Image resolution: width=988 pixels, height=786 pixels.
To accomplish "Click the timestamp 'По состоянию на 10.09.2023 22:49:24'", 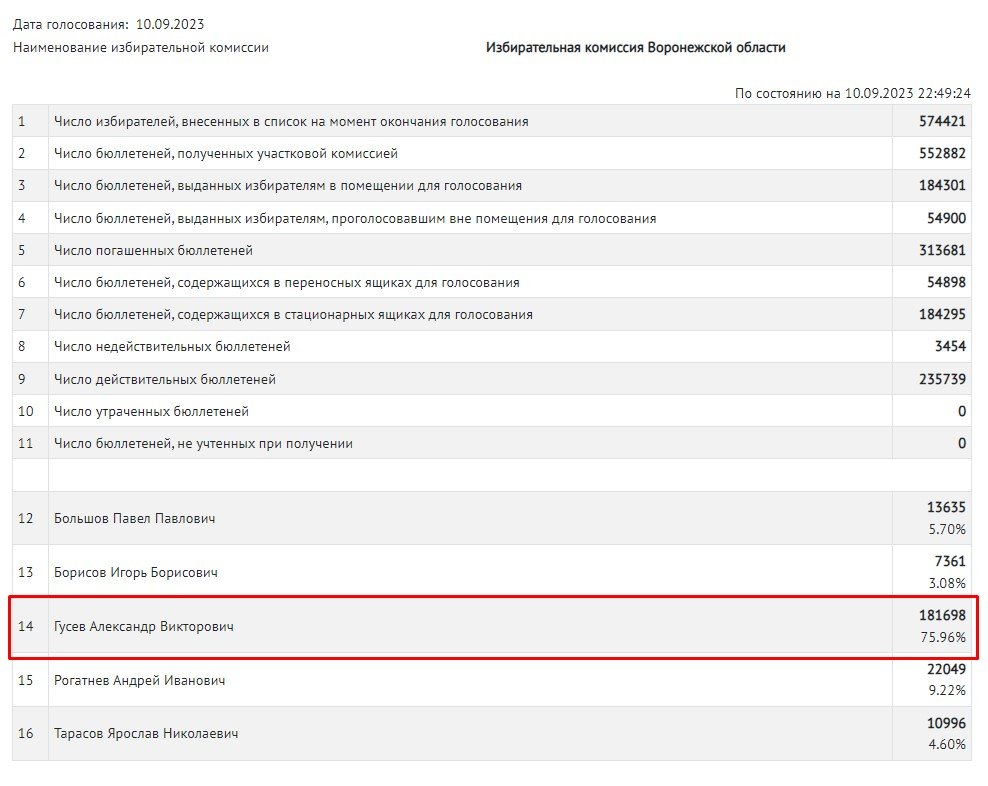I will point(853,93).
